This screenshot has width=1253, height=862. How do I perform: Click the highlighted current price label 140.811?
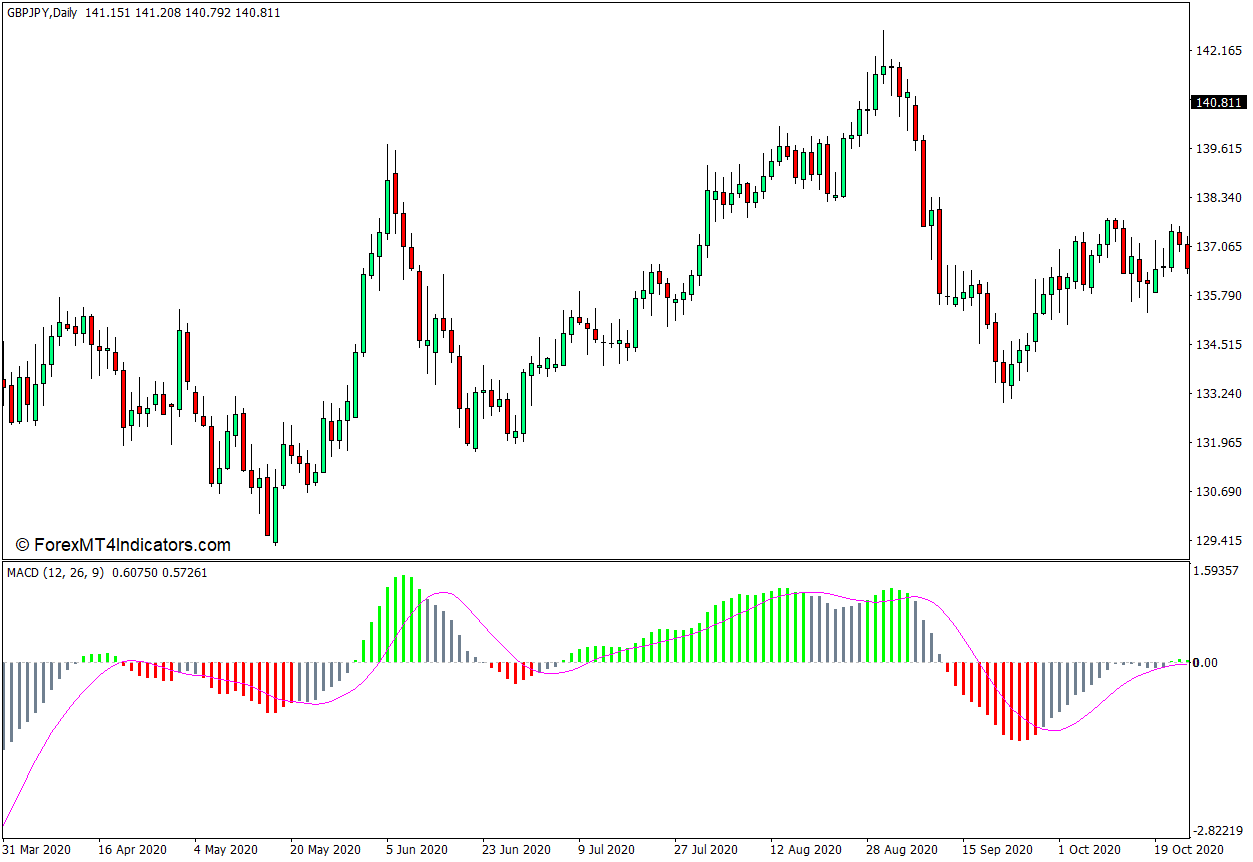pos(1218,102)
